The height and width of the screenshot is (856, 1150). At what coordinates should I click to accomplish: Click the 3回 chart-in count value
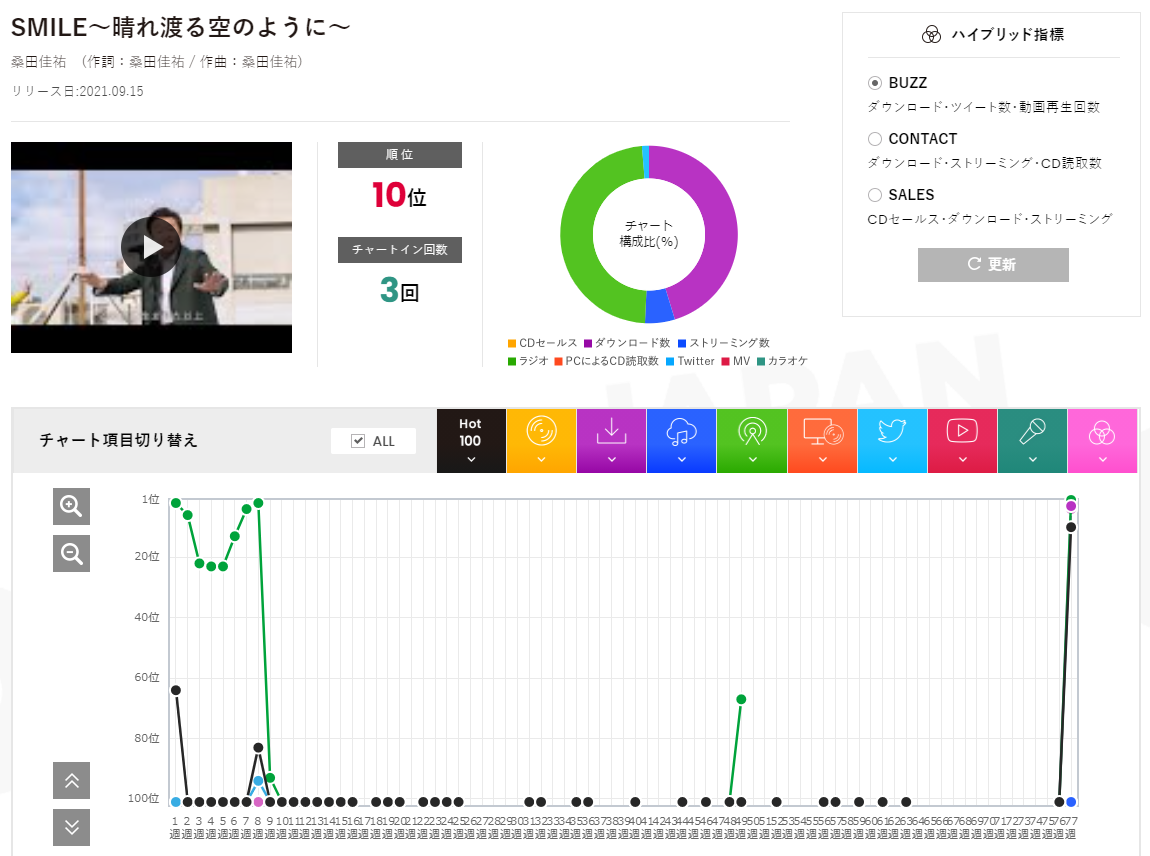pos(400,290)
